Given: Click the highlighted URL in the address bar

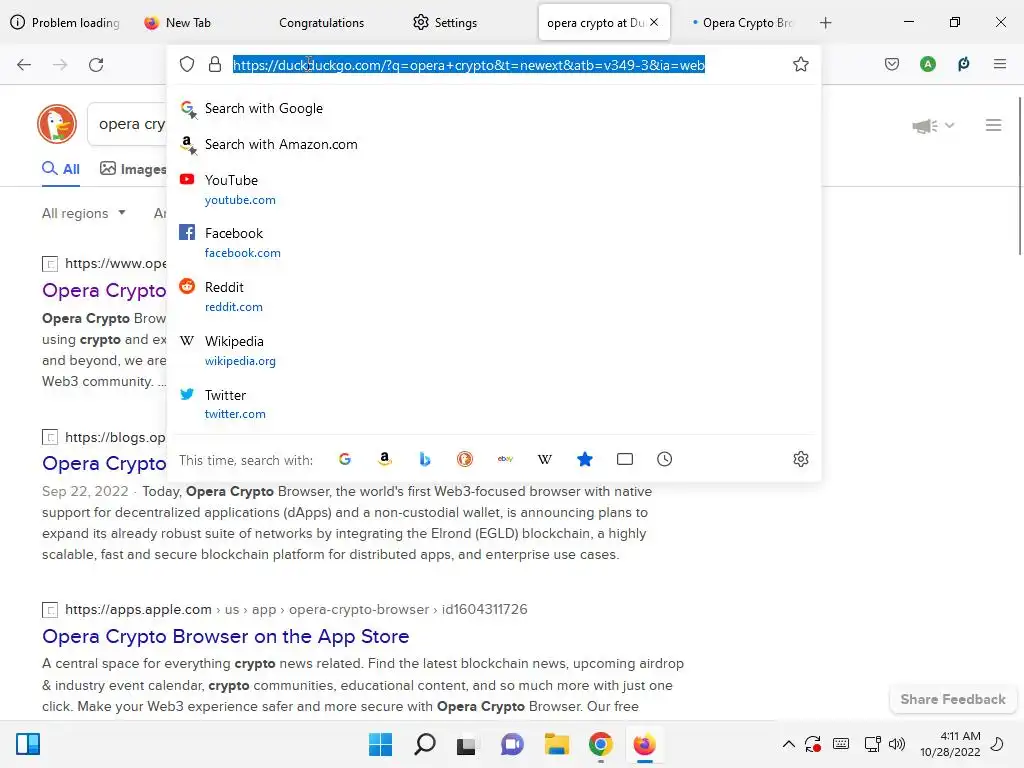Looking at the screenshot, I should [x=469, y=65].
